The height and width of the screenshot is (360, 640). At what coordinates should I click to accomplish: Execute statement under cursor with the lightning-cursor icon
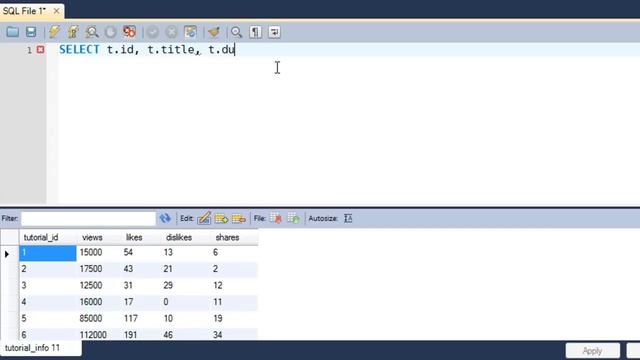point(73,32)
